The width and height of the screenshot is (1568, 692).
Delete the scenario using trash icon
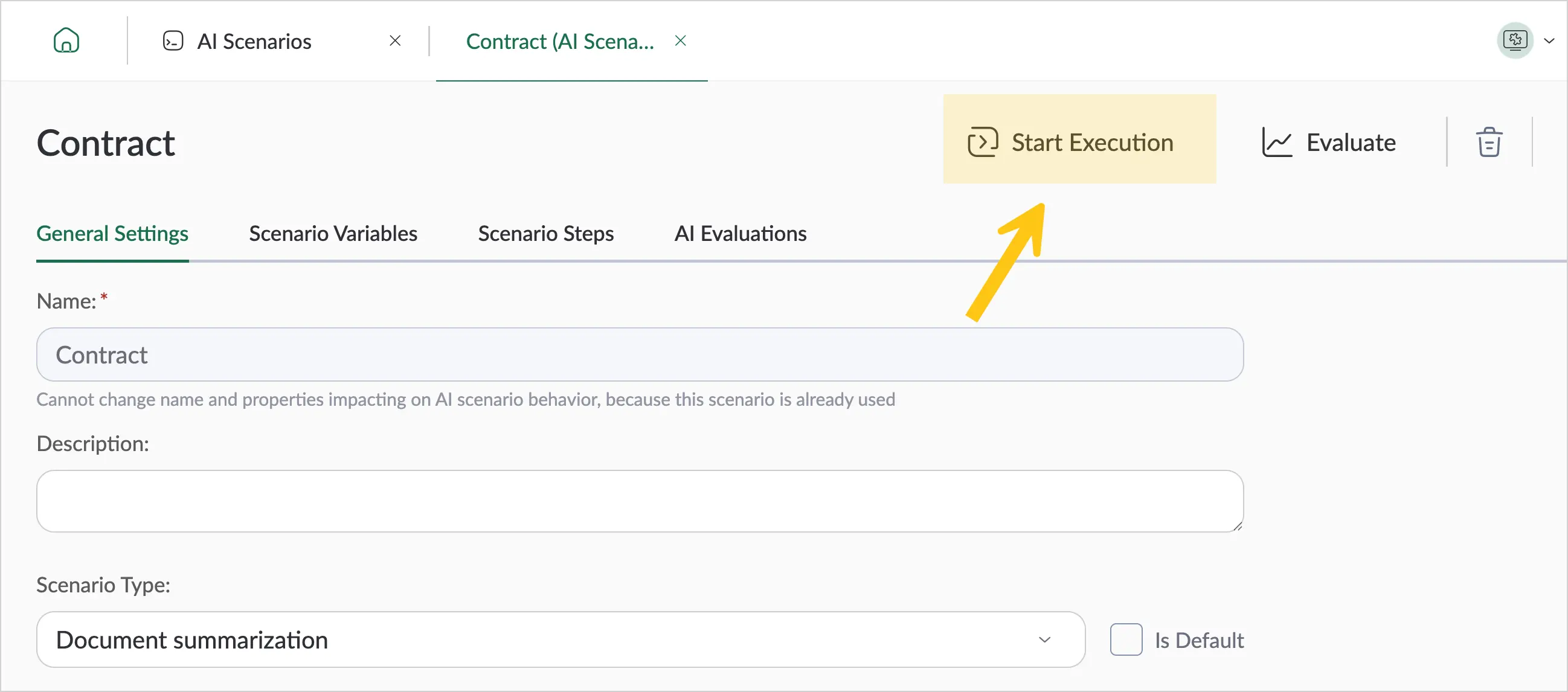tap(1489, 143)
